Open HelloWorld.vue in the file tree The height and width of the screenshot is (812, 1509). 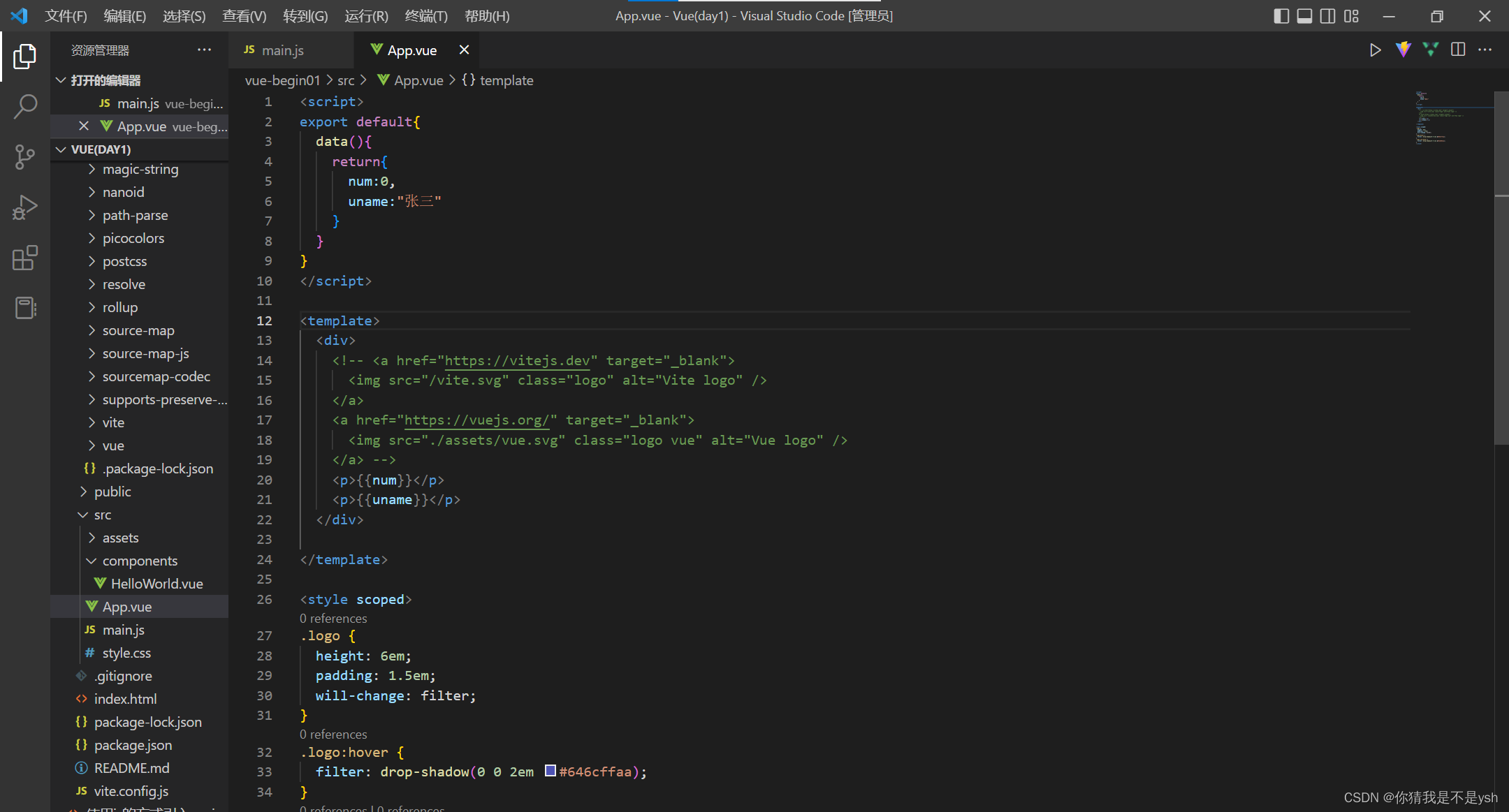tap(156, 584)
